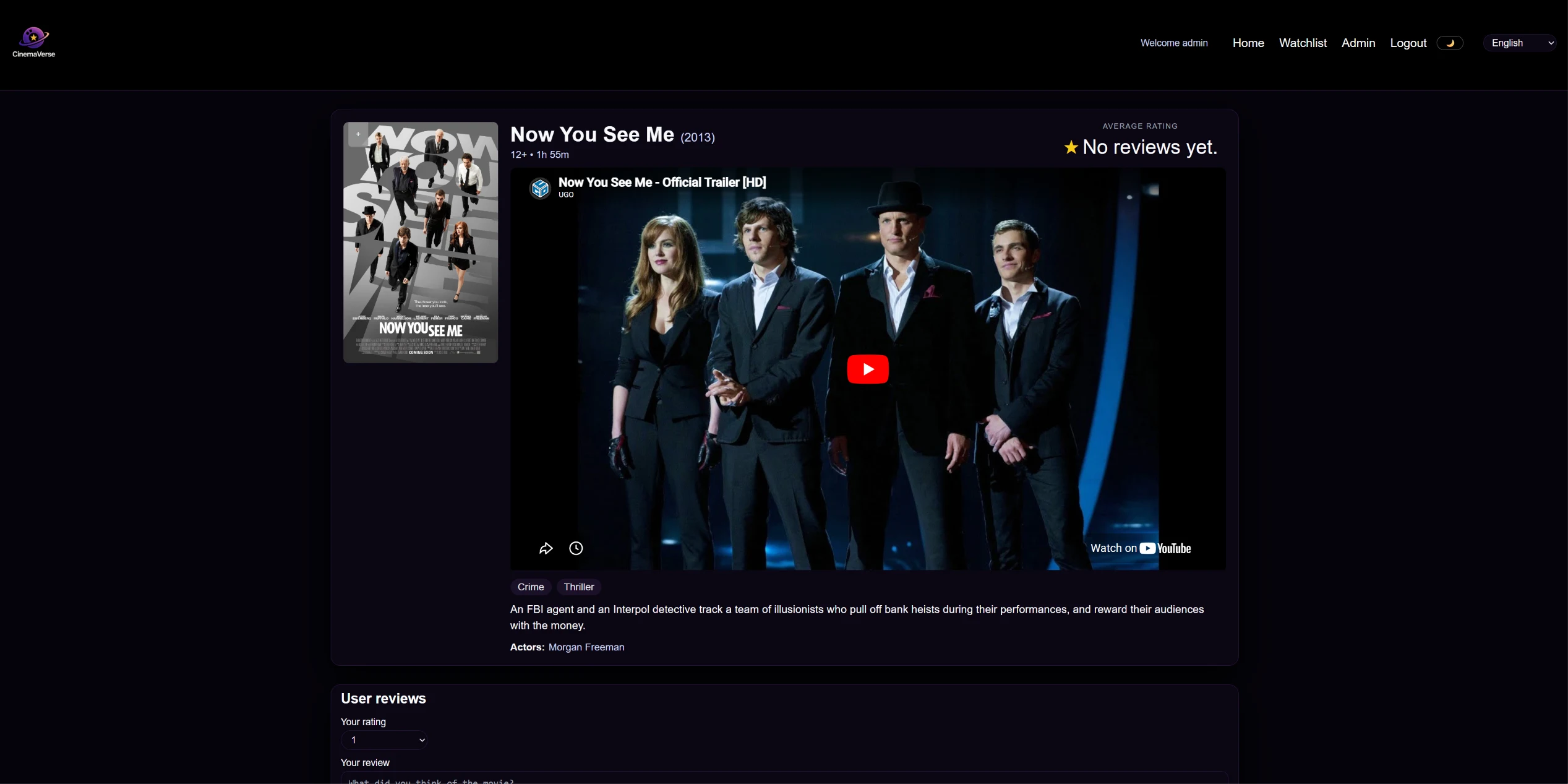Open the English language dropdown
Viewport: 1568px width, 784px height.
(1520, 43)
